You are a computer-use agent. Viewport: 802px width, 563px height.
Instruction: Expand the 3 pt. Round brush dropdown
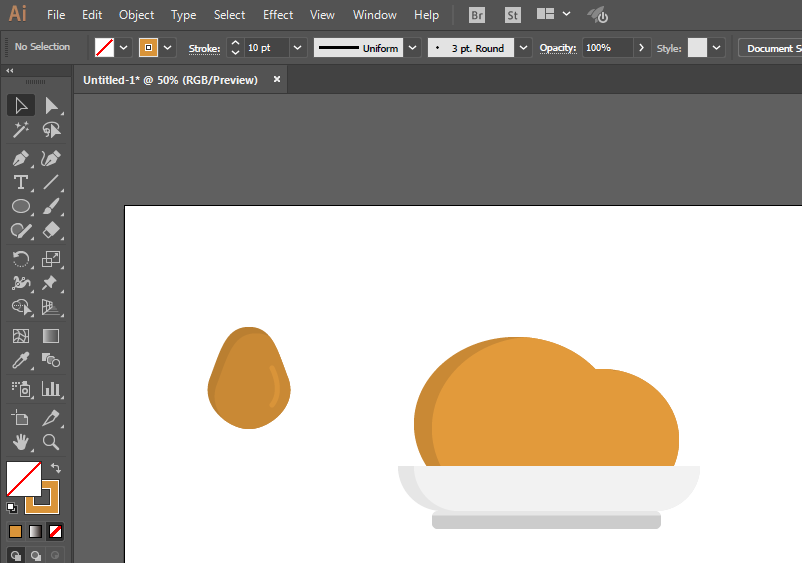524,48
